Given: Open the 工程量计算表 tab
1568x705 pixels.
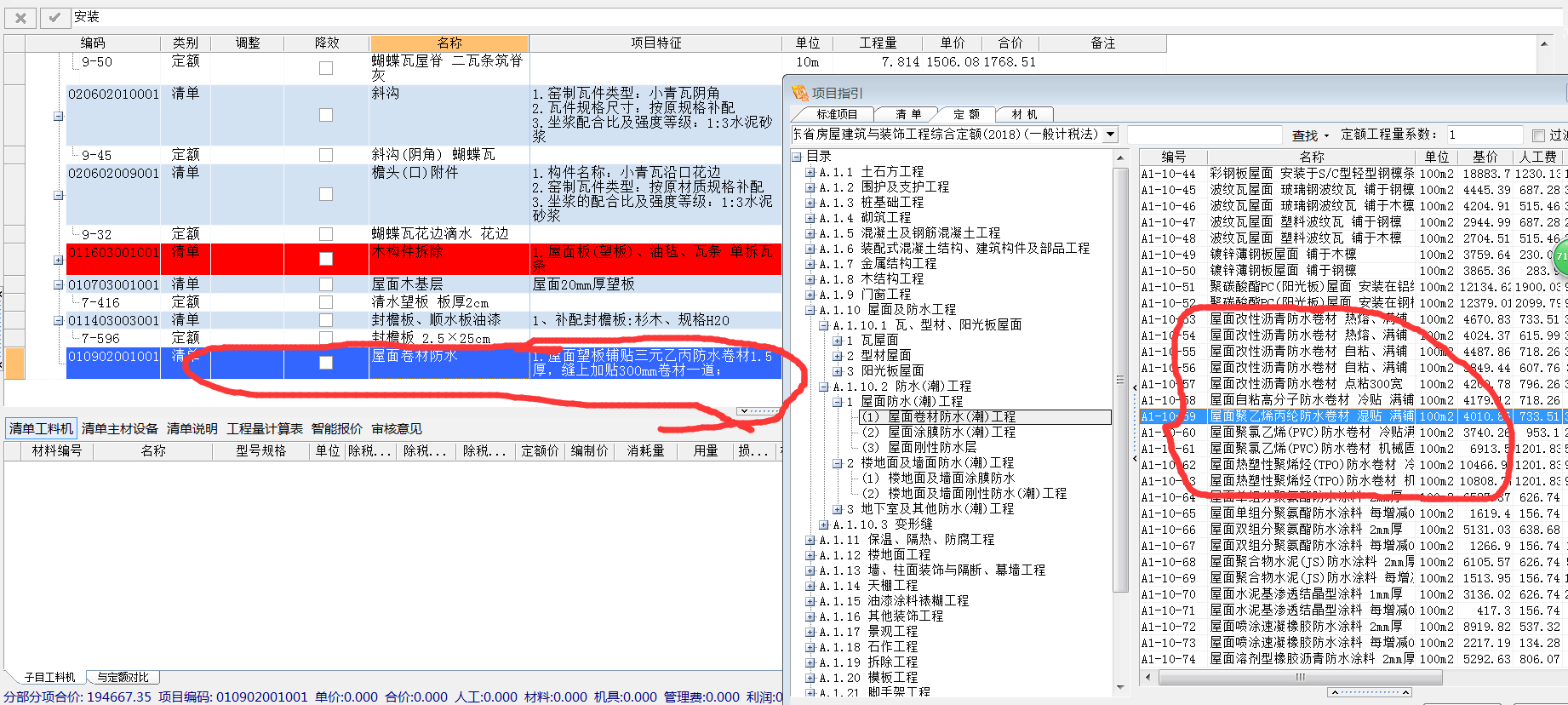Looking at the screenshot, I should 265,428.
